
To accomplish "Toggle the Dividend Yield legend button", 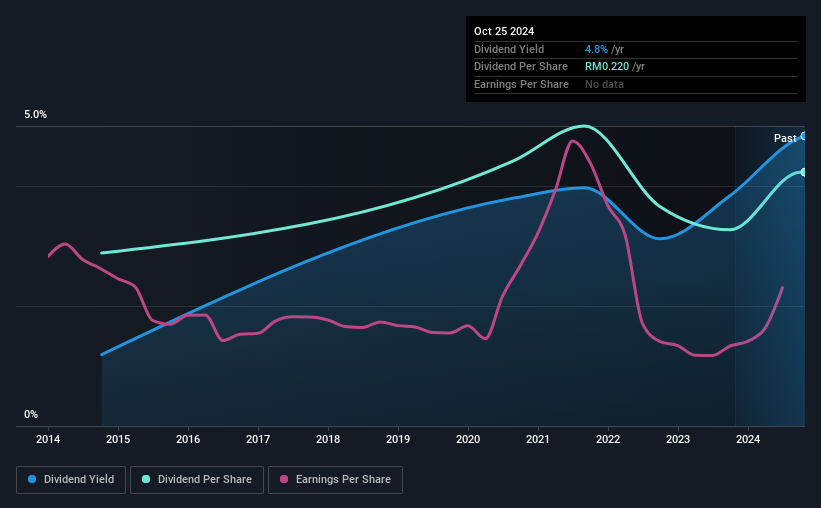I will tap(71, 480).
